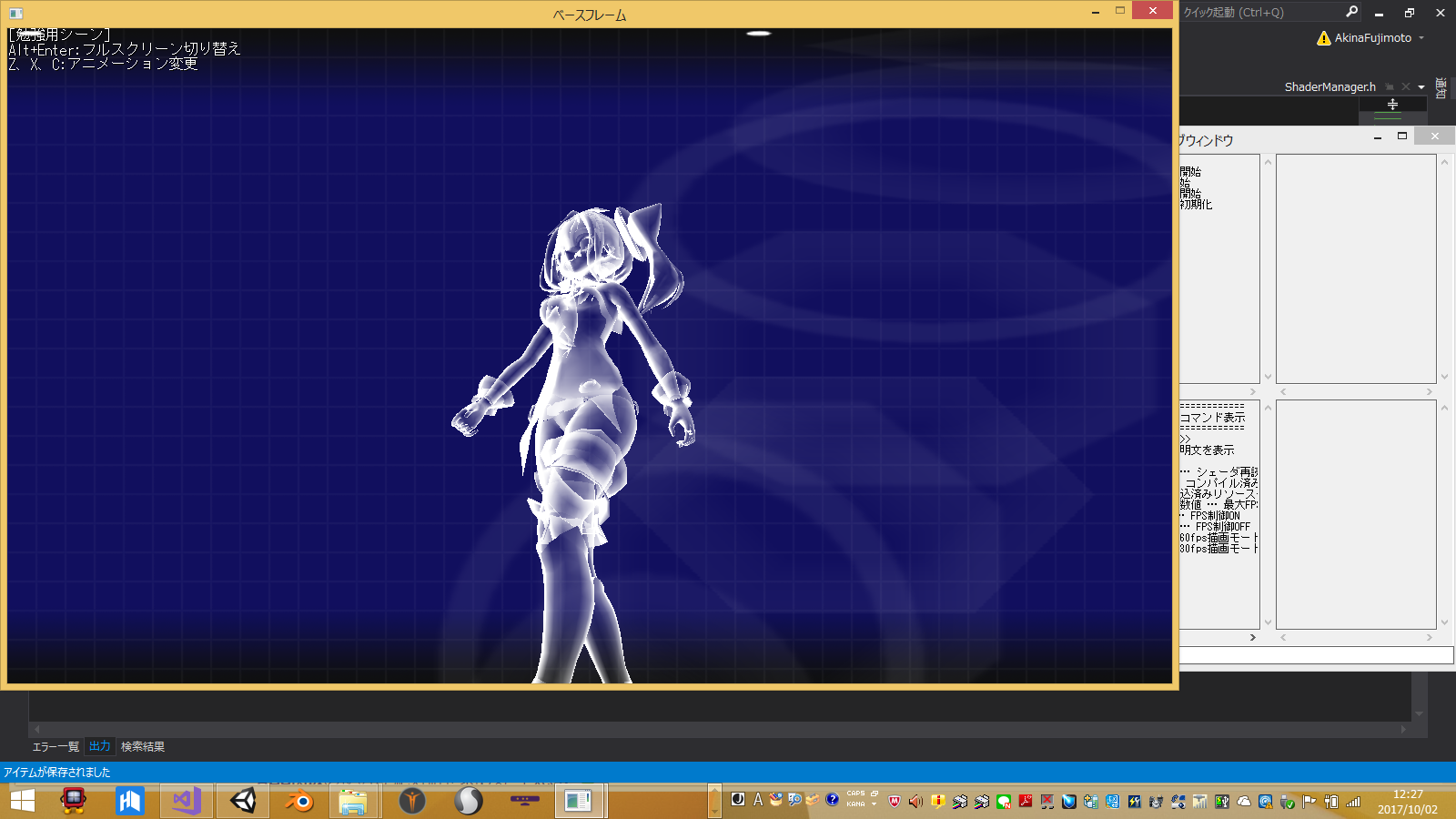The image size is (1456, 819).
Task: Switch to Visual Studio in the taskbar
Action: 187,801
